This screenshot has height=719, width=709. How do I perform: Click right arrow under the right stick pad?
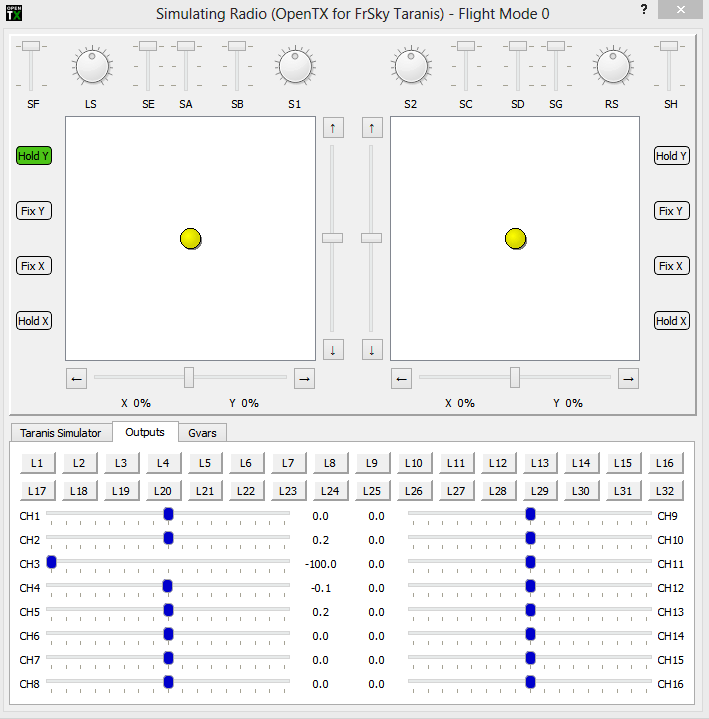[628, 379]
